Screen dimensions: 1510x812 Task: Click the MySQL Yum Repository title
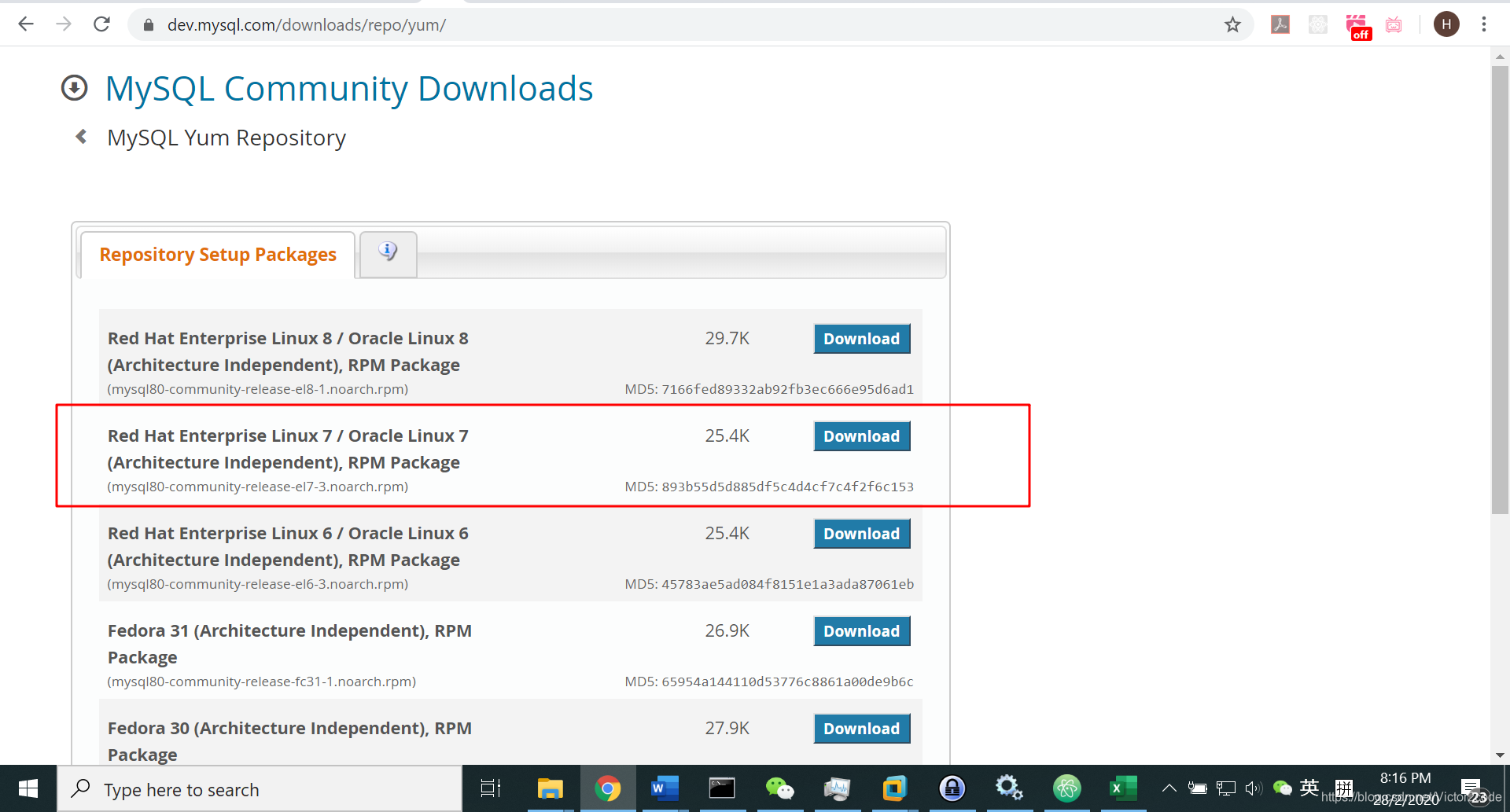pyautogui.click(x=226, y=138)
